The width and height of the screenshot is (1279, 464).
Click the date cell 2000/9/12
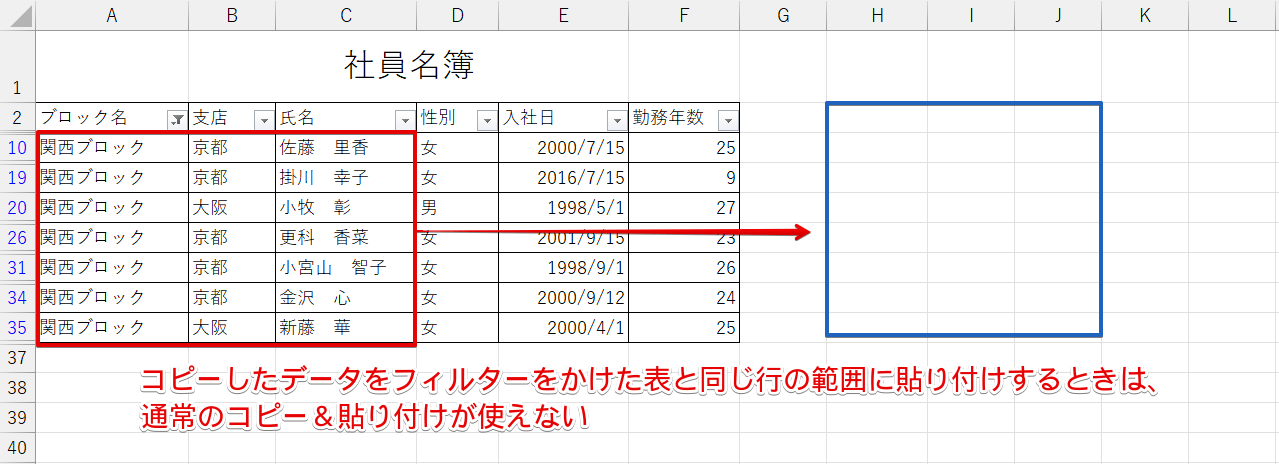(x=563, y=298)
